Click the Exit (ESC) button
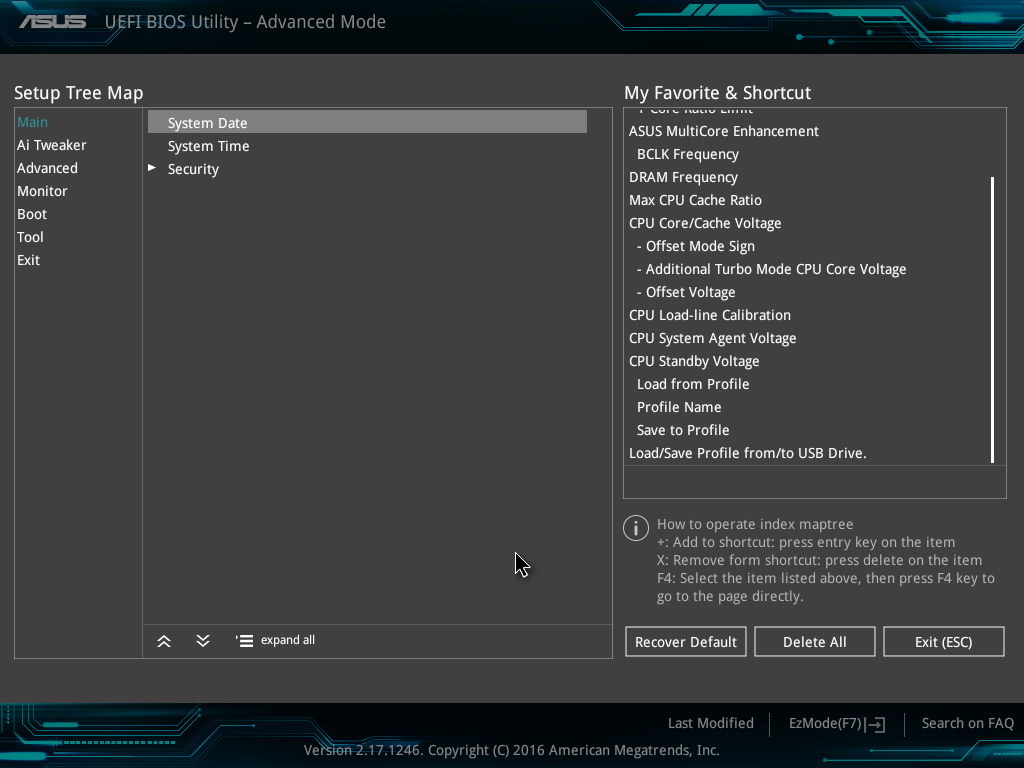Image resolution: width=1024 pixels, height=768 pixels. coord(943,641)
